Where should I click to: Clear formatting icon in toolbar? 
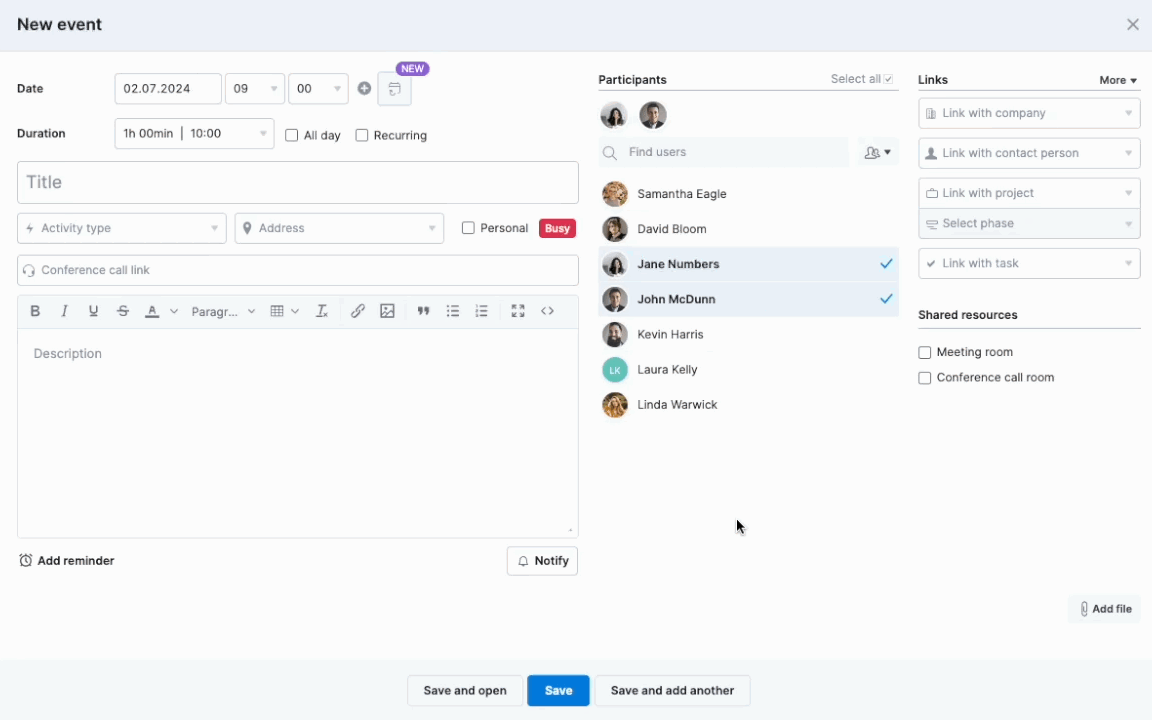(x=322, y=311)
